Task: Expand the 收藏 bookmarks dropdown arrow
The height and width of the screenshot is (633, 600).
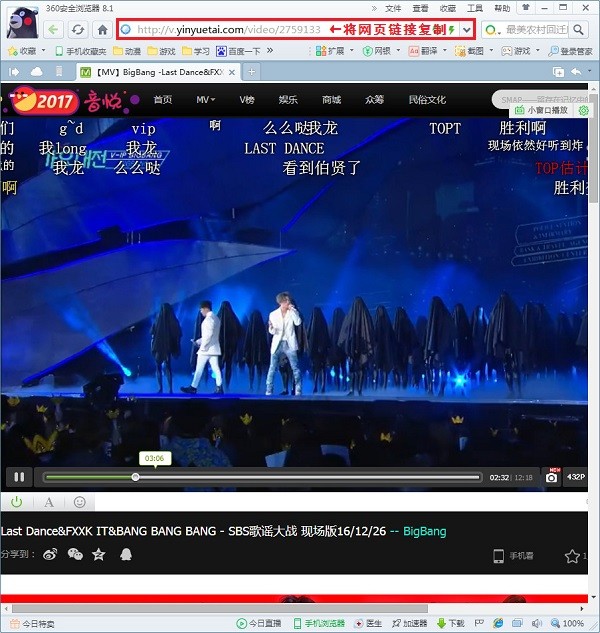Action: coord(43,51)
